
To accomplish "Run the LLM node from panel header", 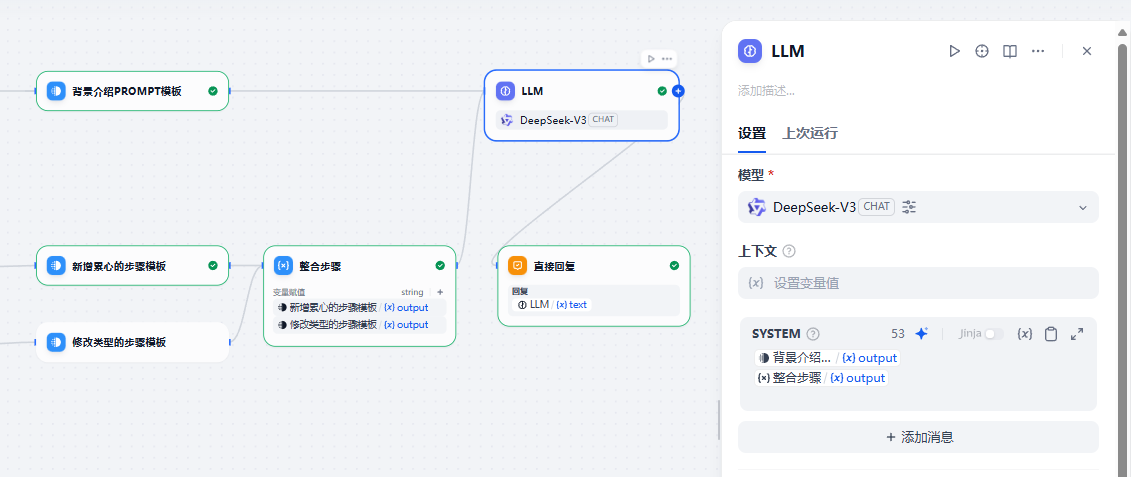I will pos(954,51).
